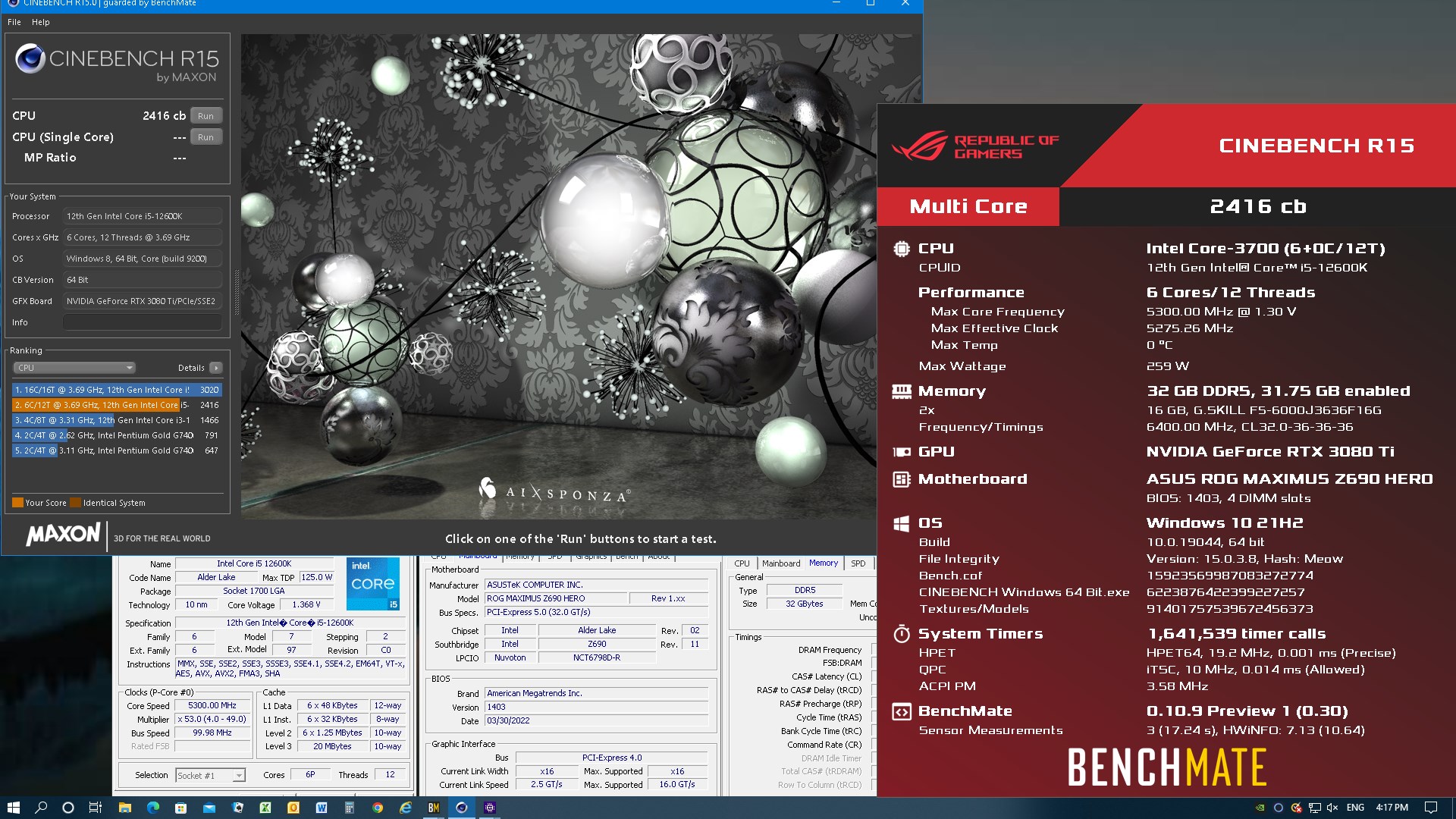Click the Max Wattage value 259 W

tap(1167, 366)
